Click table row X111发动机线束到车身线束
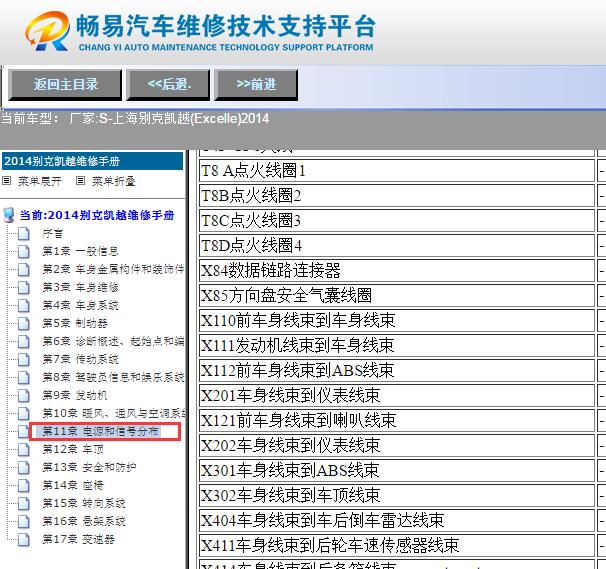Viewport: 606px width, 569px height. coord(397,345)
